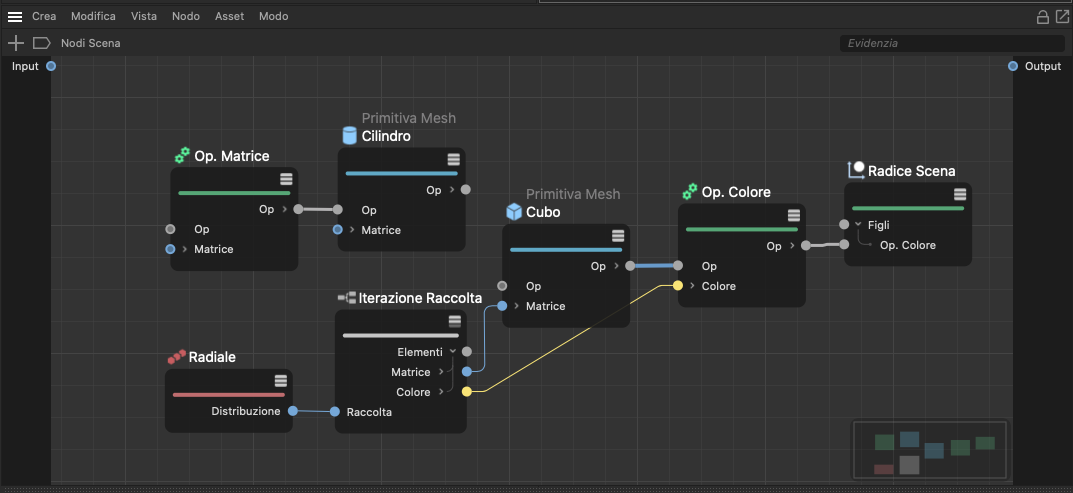1073x493 pixels.
Task: Open Iterazione Raccolta node options menu
Action: click(455, 321)
